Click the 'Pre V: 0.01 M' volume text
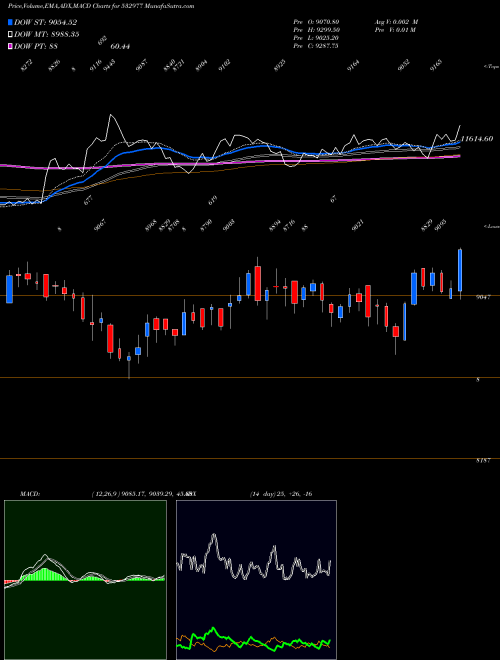Image resolution: width=500 pixels, height=660 pixels. [395, 30]
